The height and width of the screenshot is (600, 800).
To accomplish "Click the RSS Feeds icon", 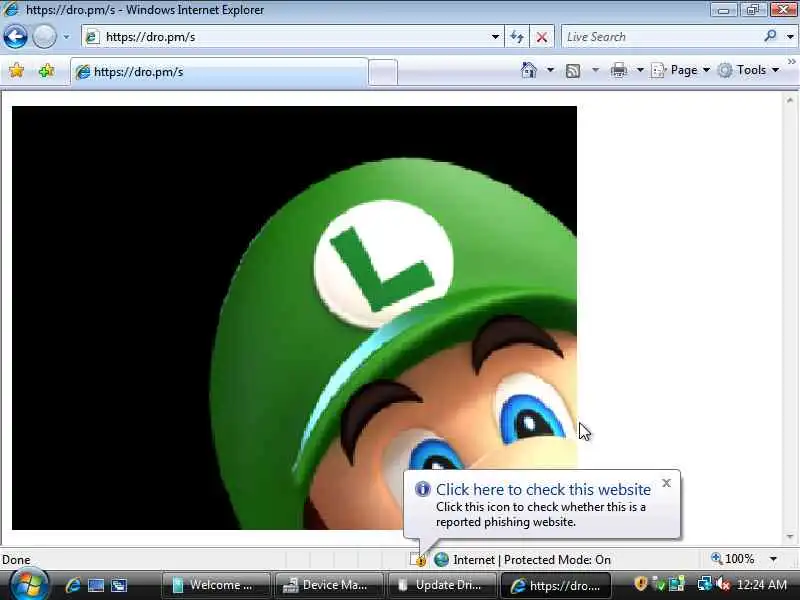I will coord(573,70).
